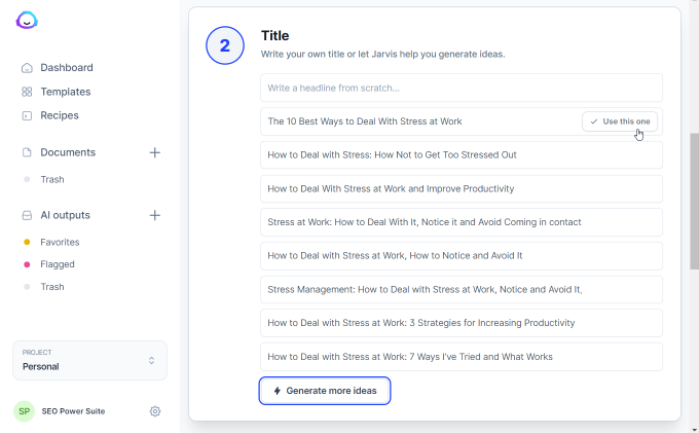Screen dimensions: 699x433
Task: Open Trash under Documents
Action: point(52,180)
